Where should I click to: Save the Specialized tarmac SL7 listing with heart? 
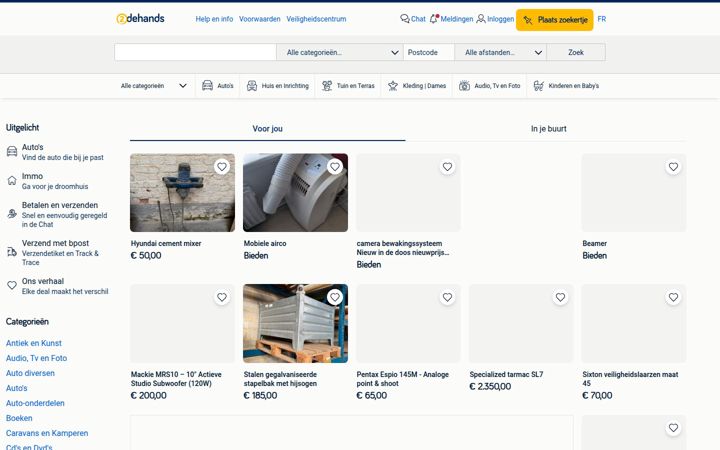(x=560, y=298)
